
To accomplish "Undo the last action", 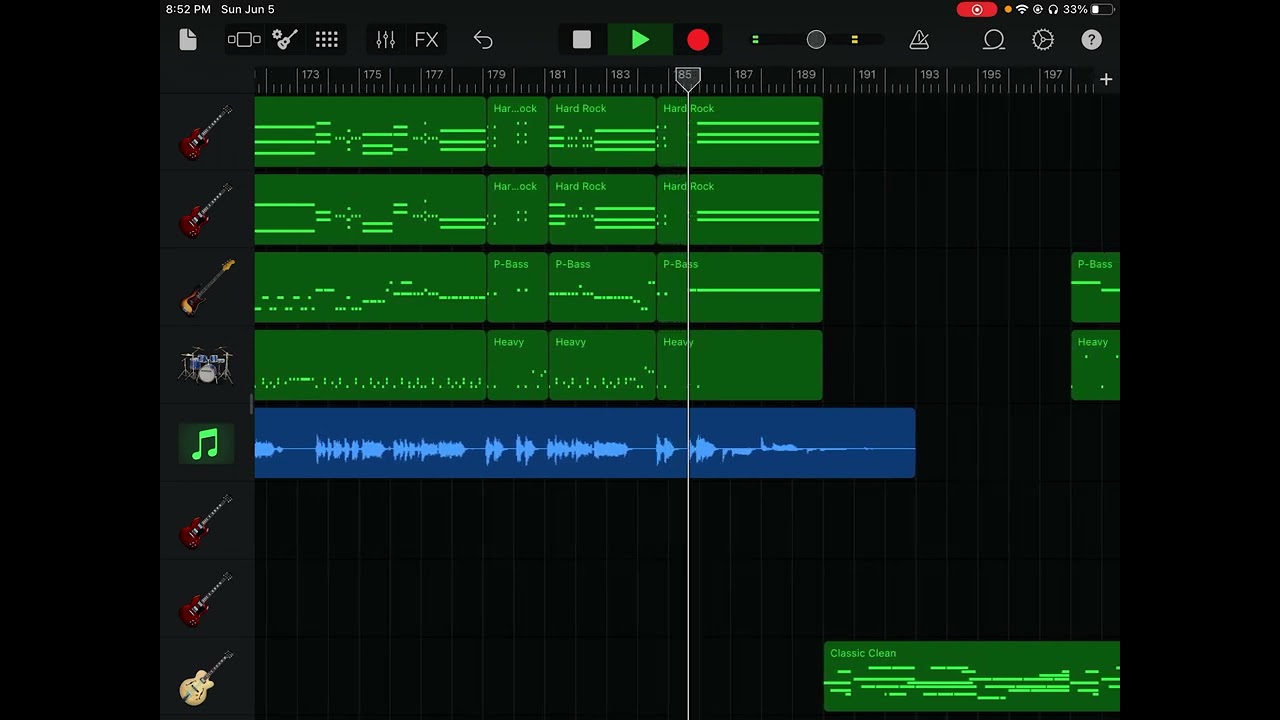I will 483,40.
